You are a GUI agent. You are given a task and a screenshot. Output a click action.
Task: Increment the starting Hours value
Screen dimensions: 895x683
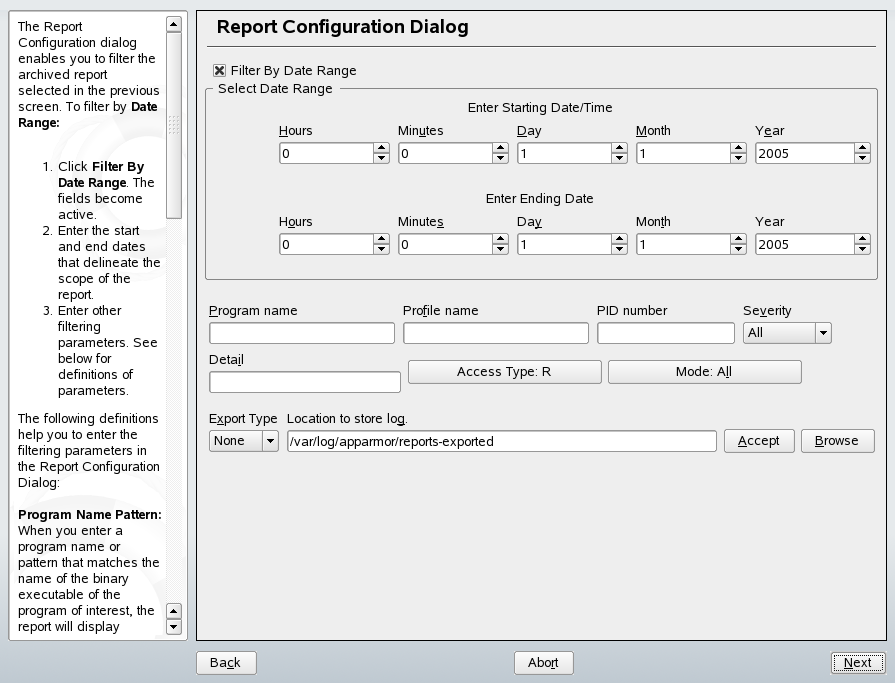(x=380, y=148)
